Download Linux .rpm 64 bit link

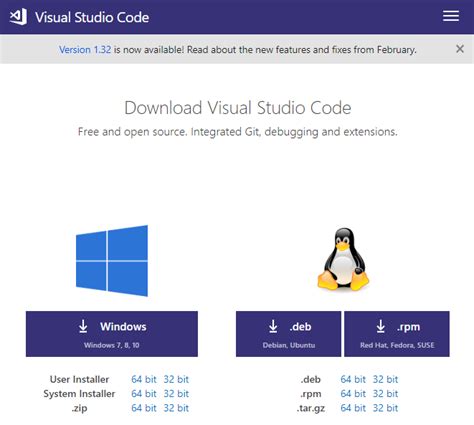point(353,394)
